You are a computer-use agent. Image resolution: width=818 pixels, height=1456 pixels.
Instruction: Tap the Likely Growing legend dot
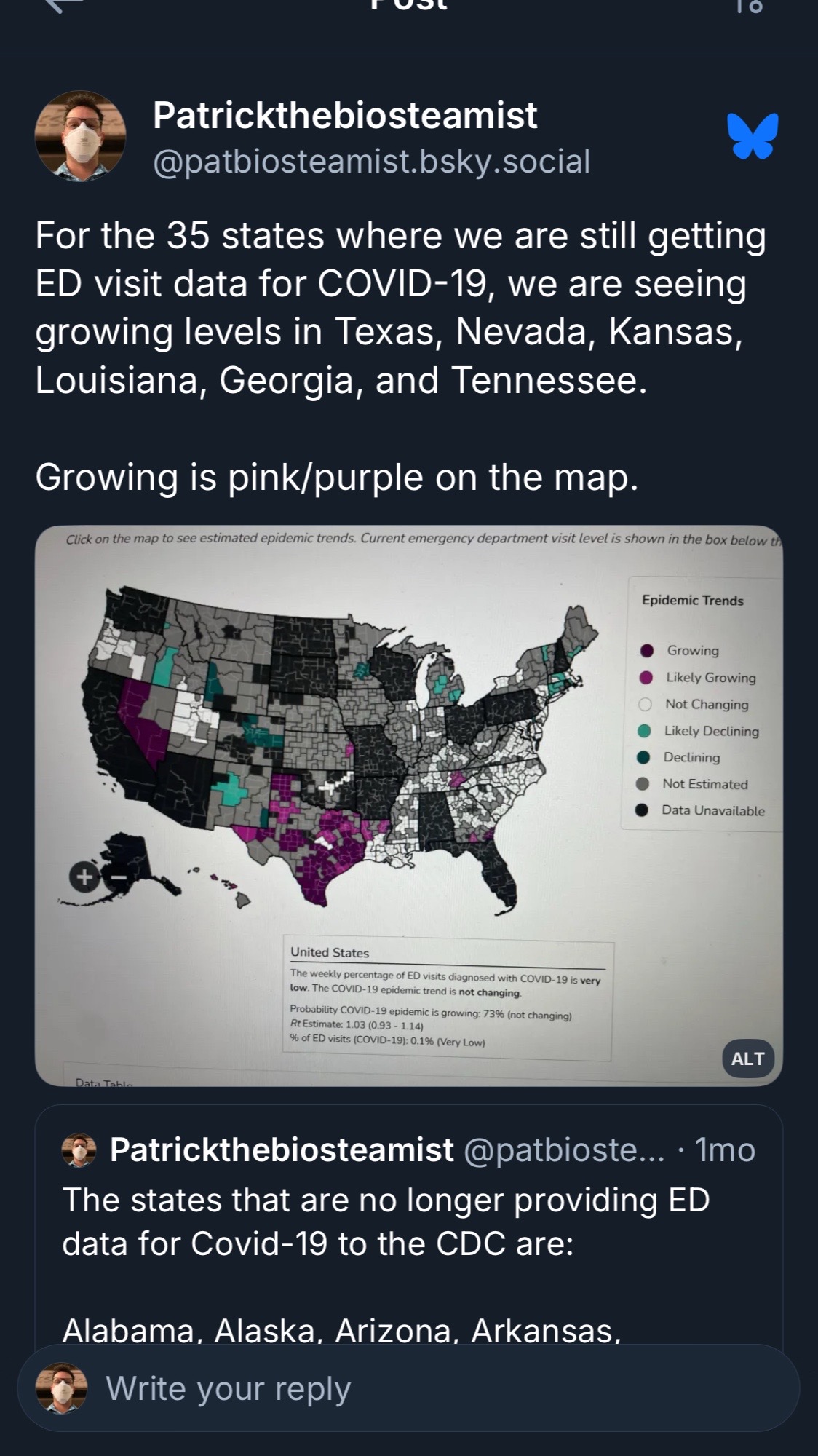point(646,677)
